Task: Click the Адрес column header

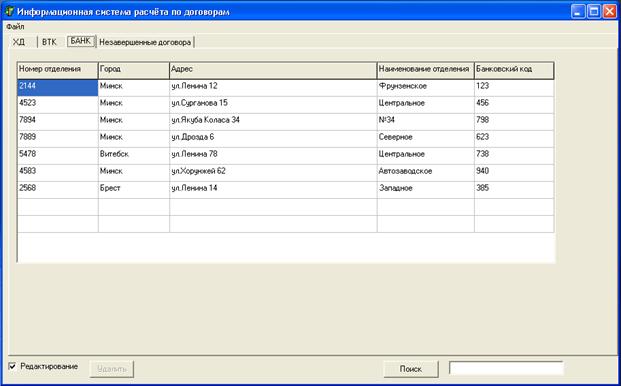Action: click(x=273, y=70)
